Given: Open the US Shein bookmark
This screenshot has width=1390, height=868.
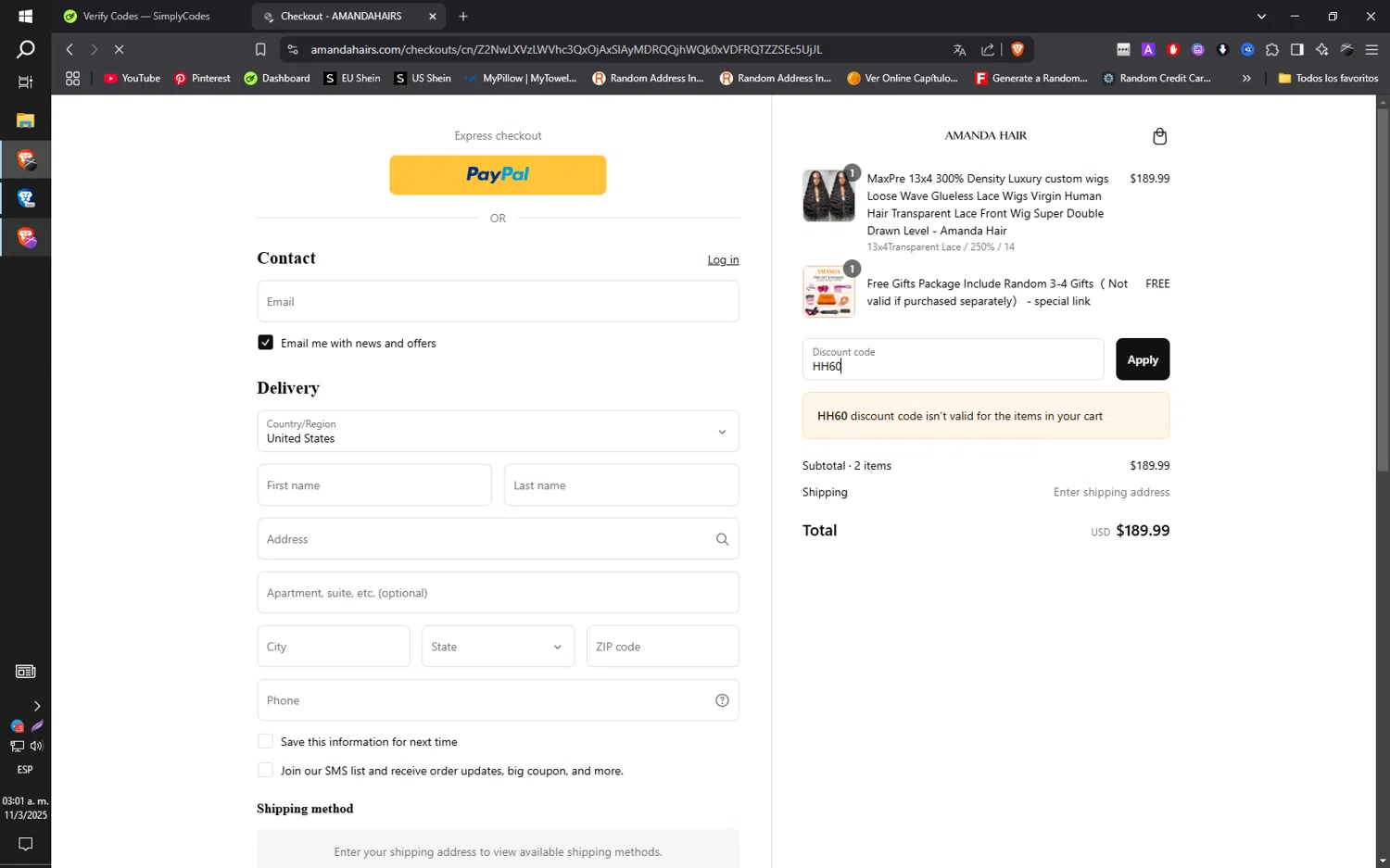Looking at the screenshot, I should tap(423, 79).
